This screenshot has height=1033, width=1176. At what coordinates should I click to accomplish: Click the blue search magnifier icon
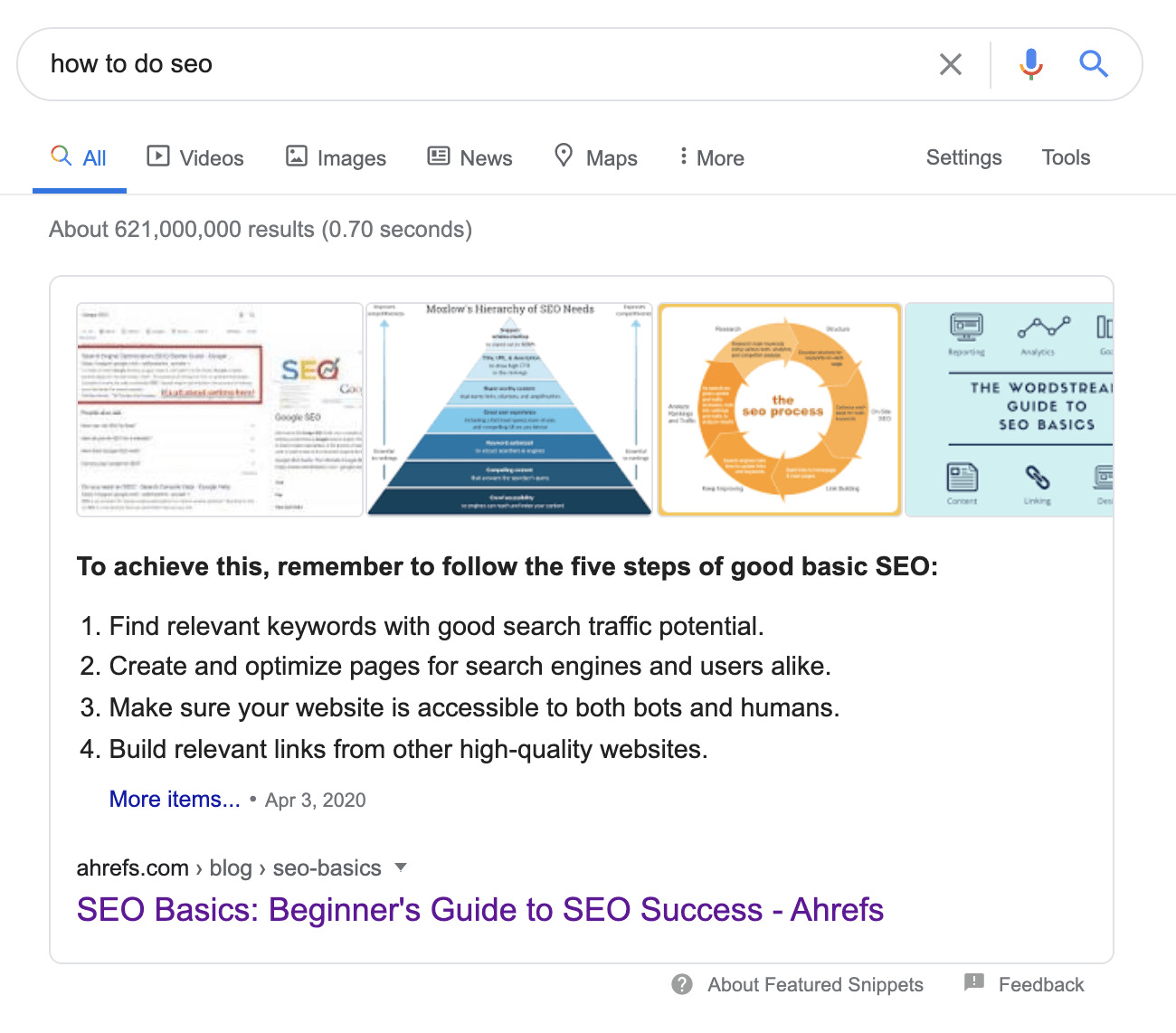point(1093,64)
